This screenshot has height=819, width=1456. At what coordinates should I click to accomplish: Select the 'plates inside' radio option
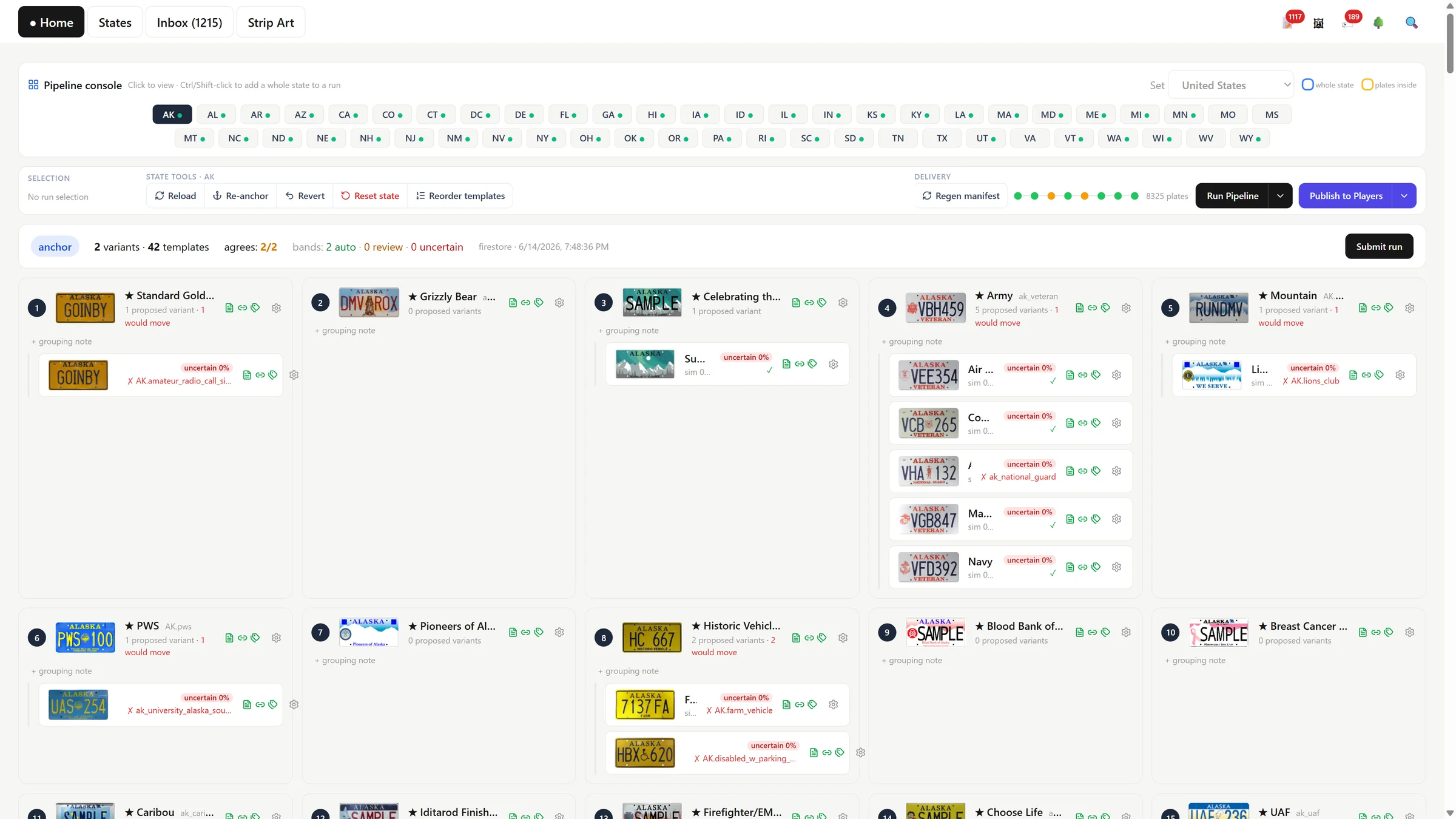[x=1367, y=85]
